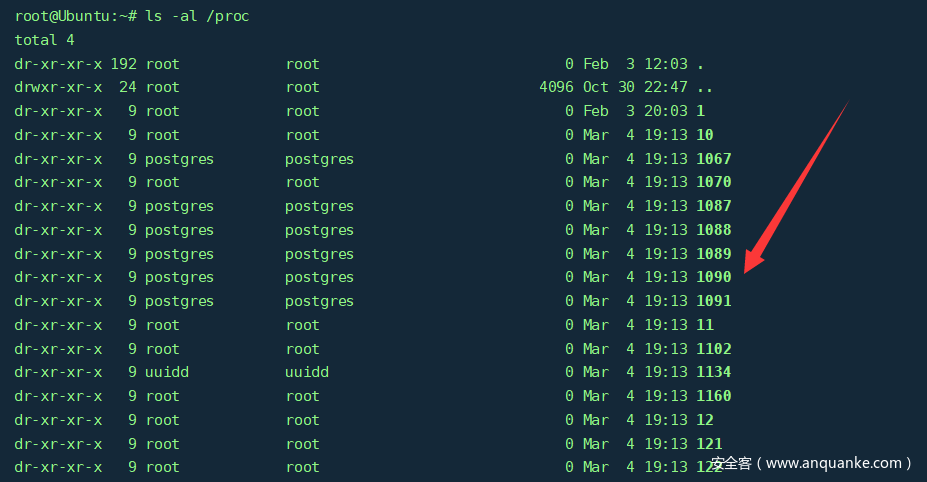Select the 1088 directory entry

(714, 230)
